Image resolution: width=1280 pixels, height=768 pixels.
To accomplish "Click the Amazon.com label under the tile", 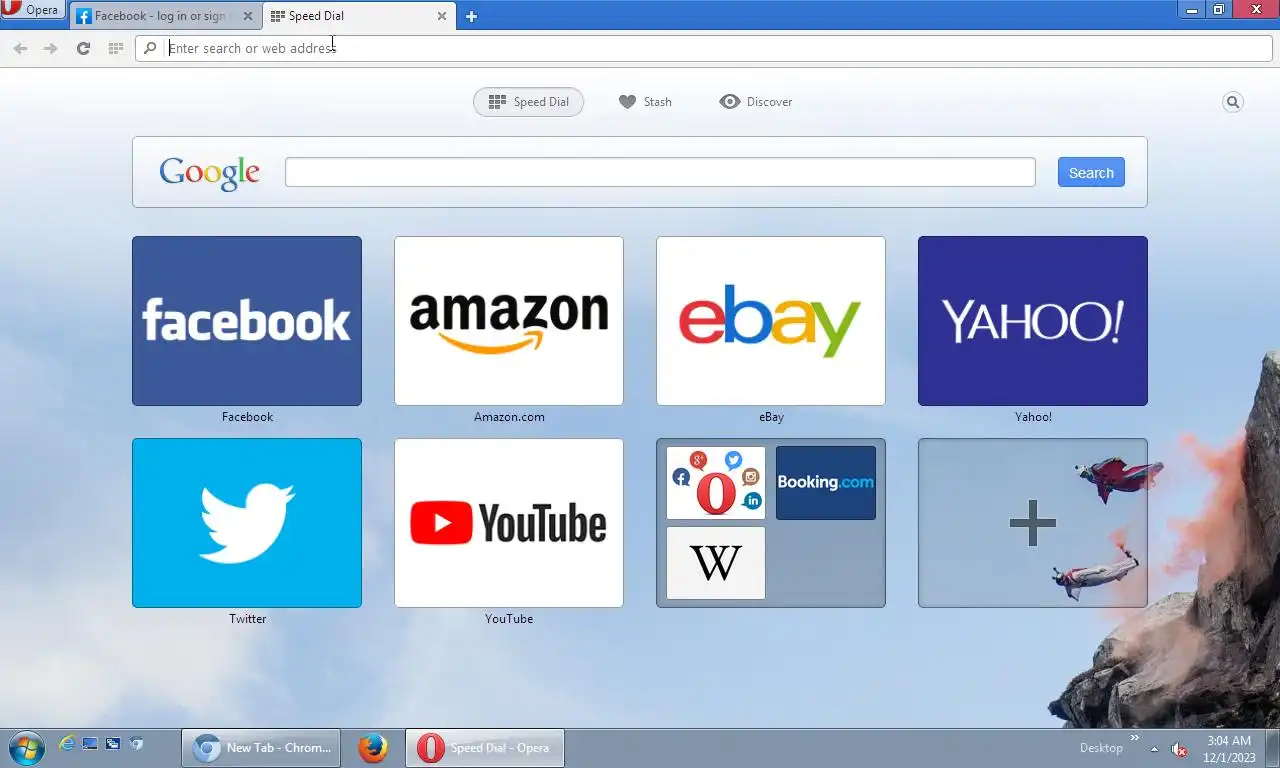I will coord(509,417).
